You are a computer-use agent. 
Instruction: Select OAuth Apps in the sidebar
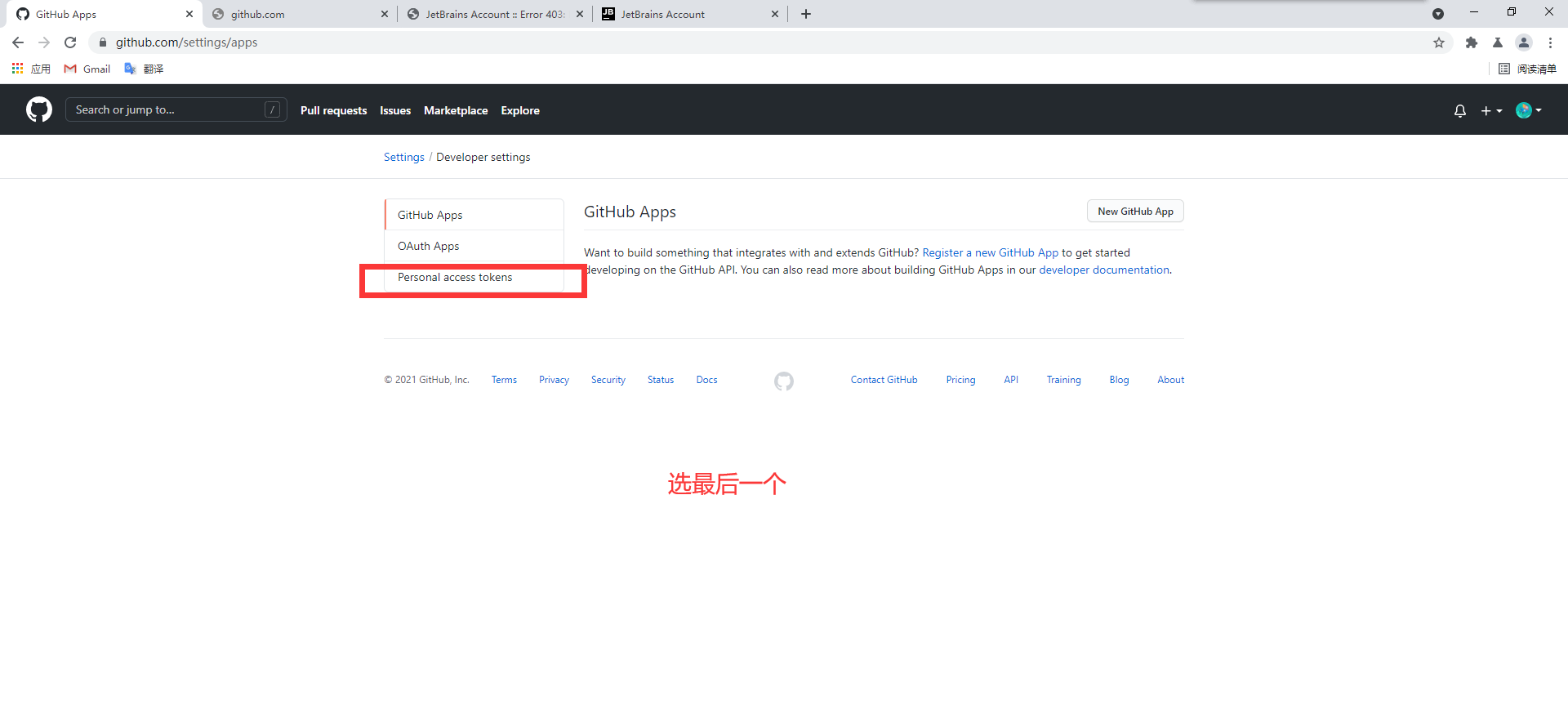(474, 246)
